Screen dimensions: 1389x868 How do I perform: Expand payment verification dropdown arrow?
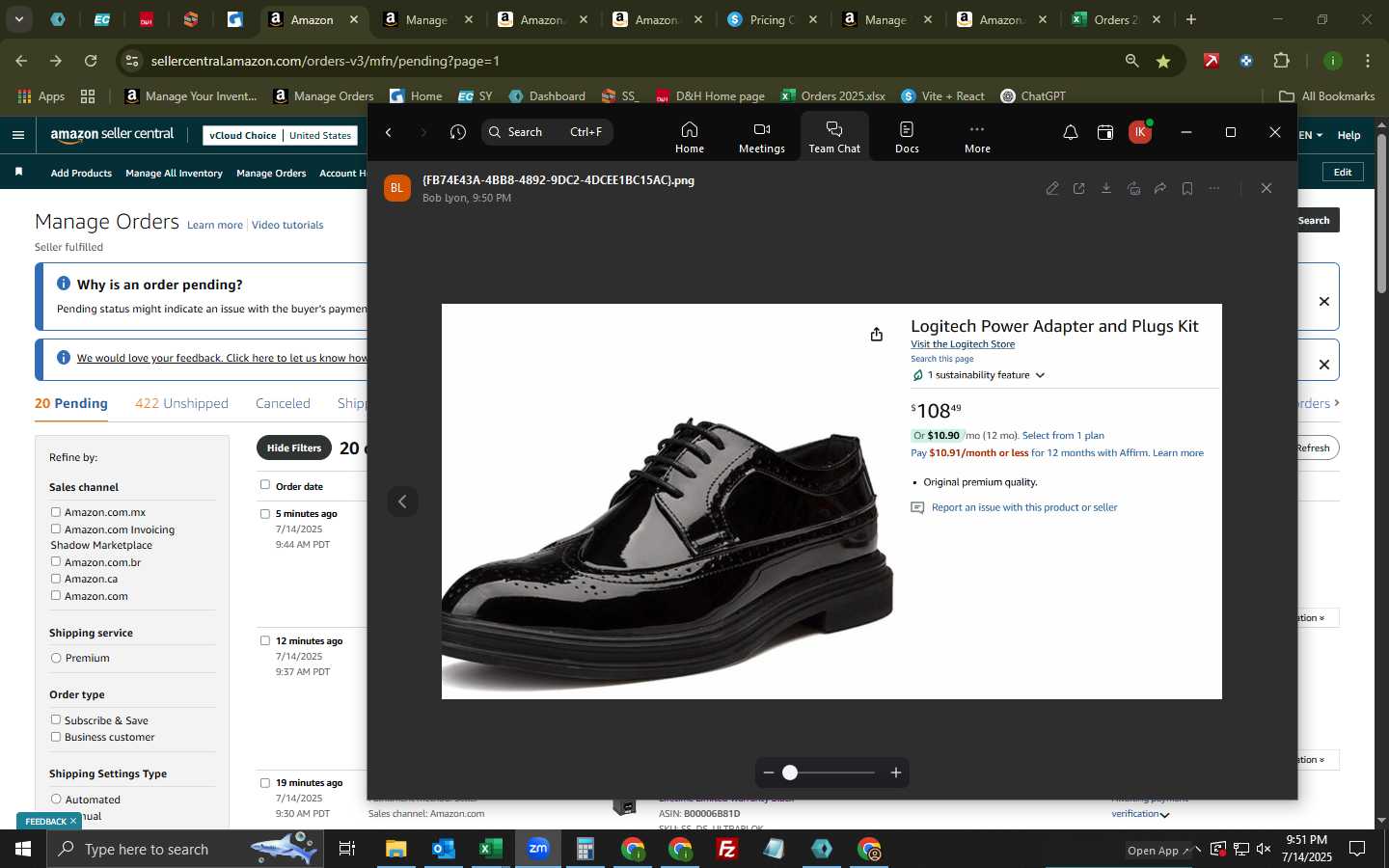tap(1165, 815)
